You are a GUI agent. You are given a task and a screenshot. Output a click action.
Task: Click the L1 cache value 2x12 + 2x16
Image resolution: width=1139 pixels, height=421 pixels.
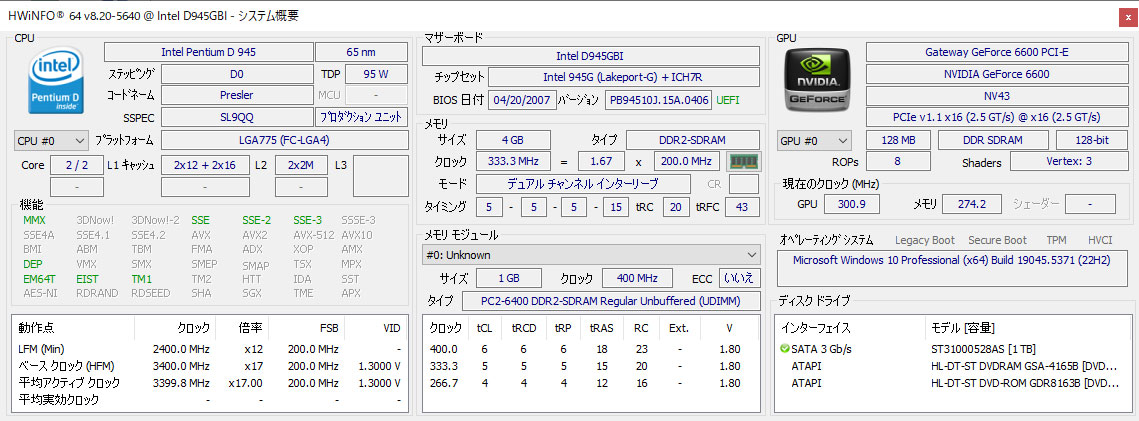pos(206,165)
